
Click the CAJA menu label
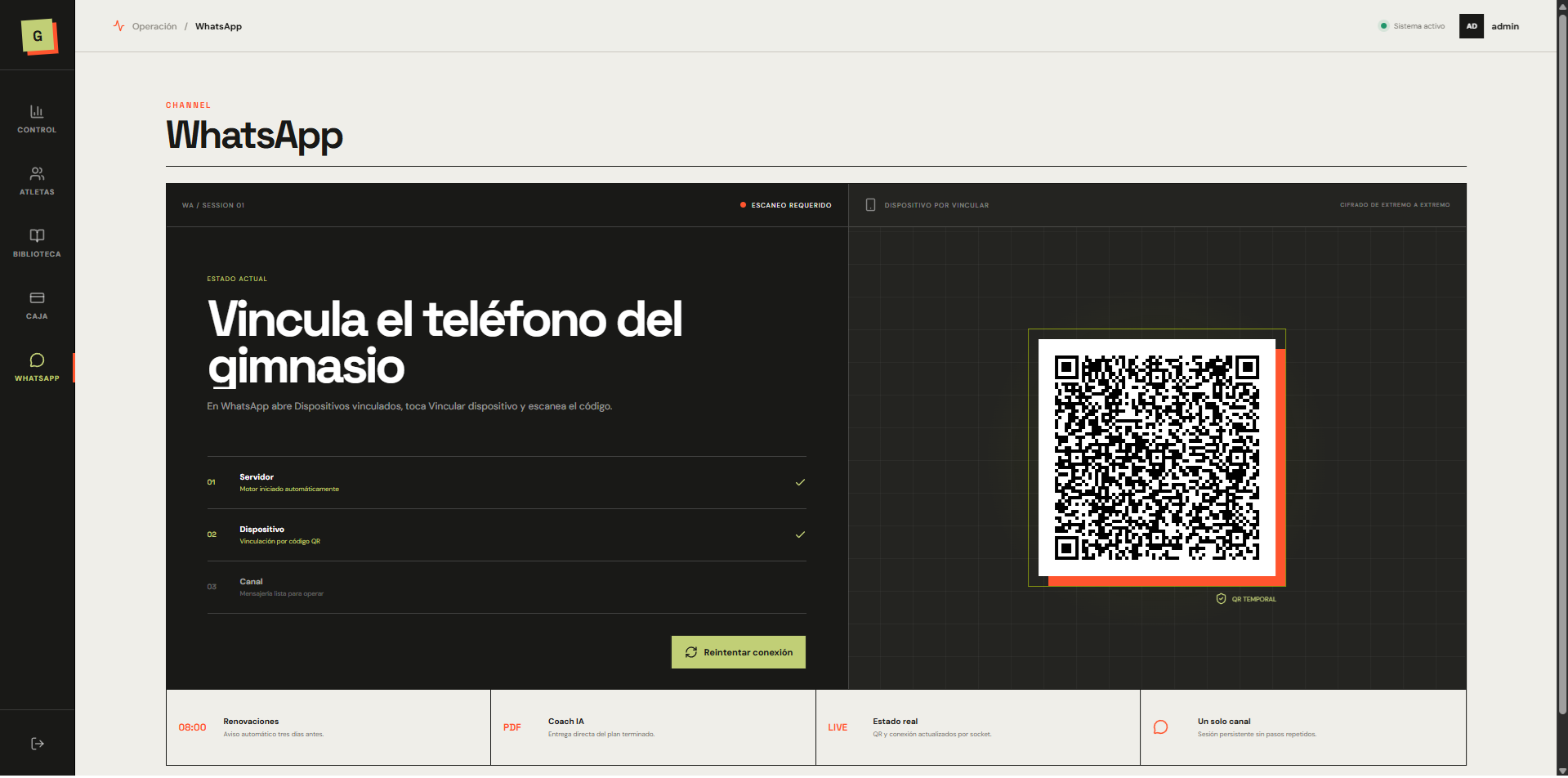point(37,316)
